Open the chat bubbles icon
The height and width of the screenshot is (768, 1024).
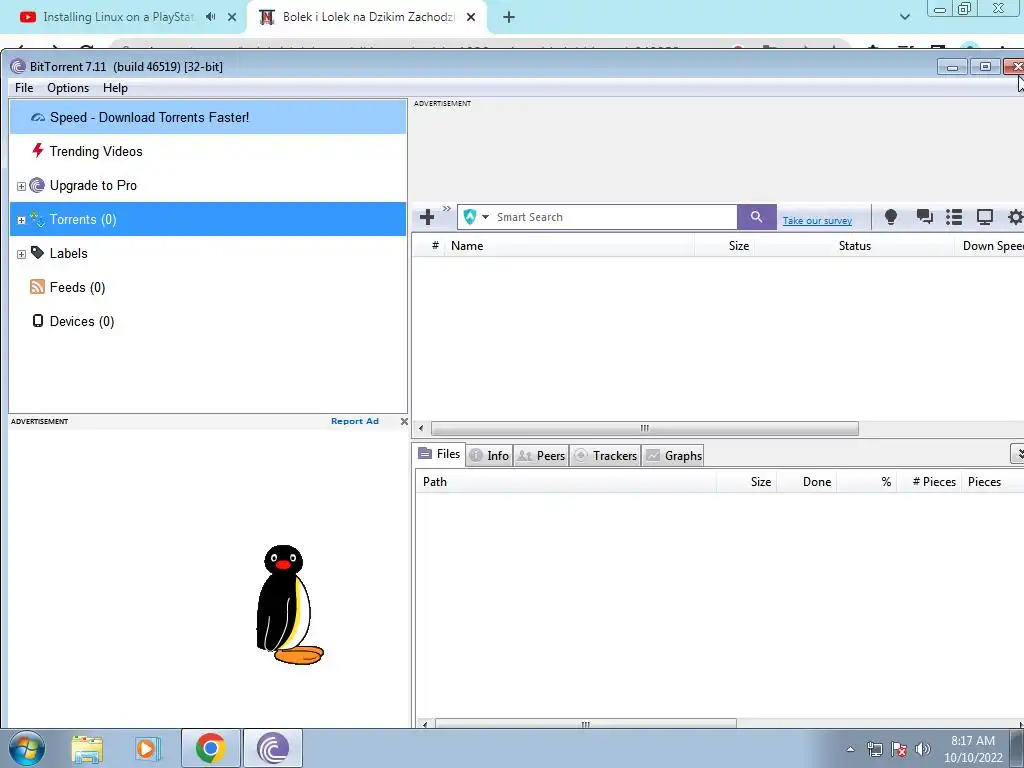[924, 217]
